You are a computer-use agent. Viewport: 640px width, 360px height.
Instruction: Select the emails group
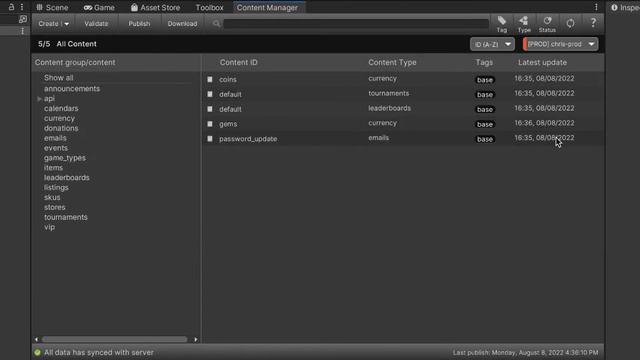[x=55, y=138]
